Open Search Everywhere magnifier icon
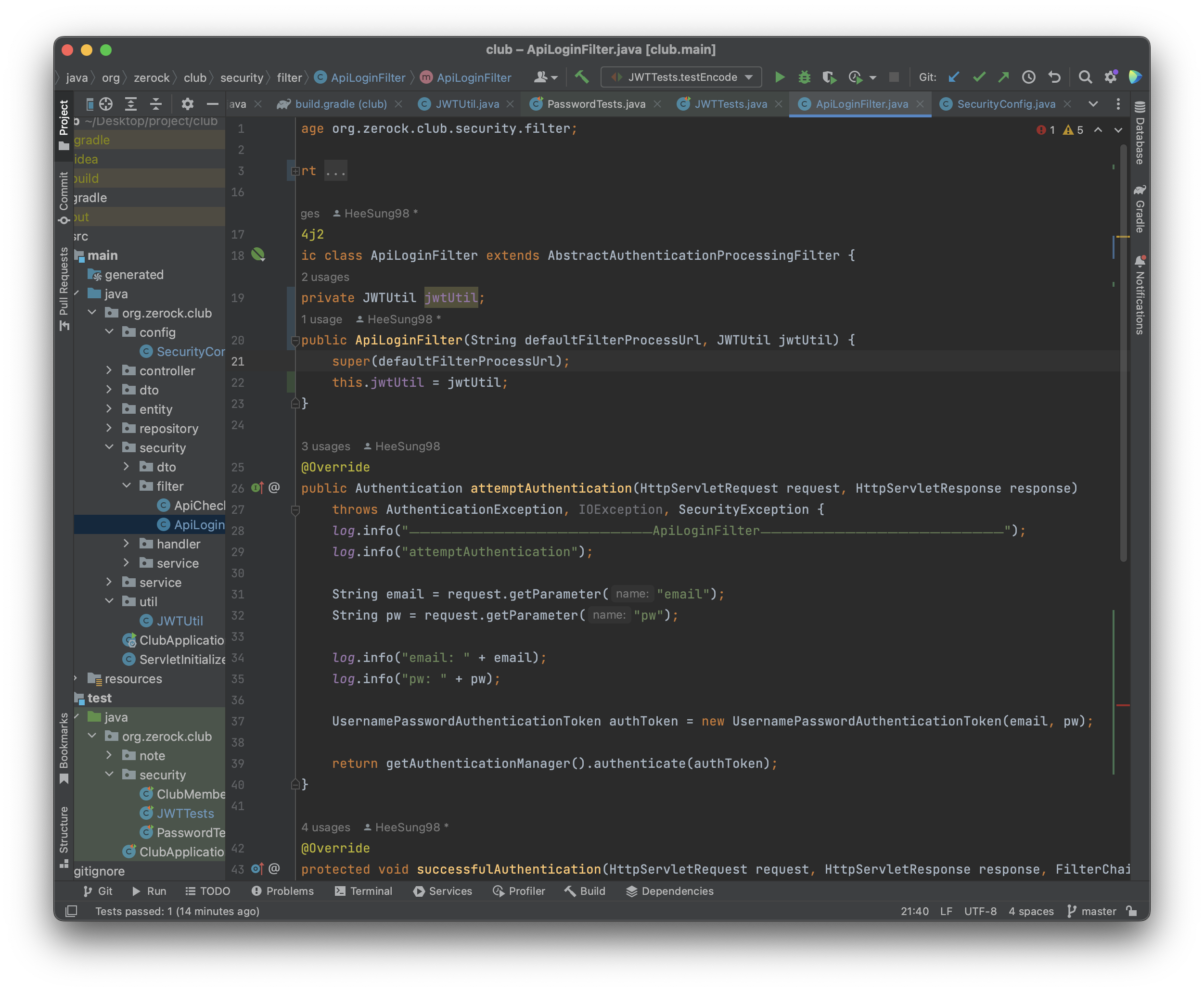The height and width of the screenshot is (992, 1204). 1085,77
